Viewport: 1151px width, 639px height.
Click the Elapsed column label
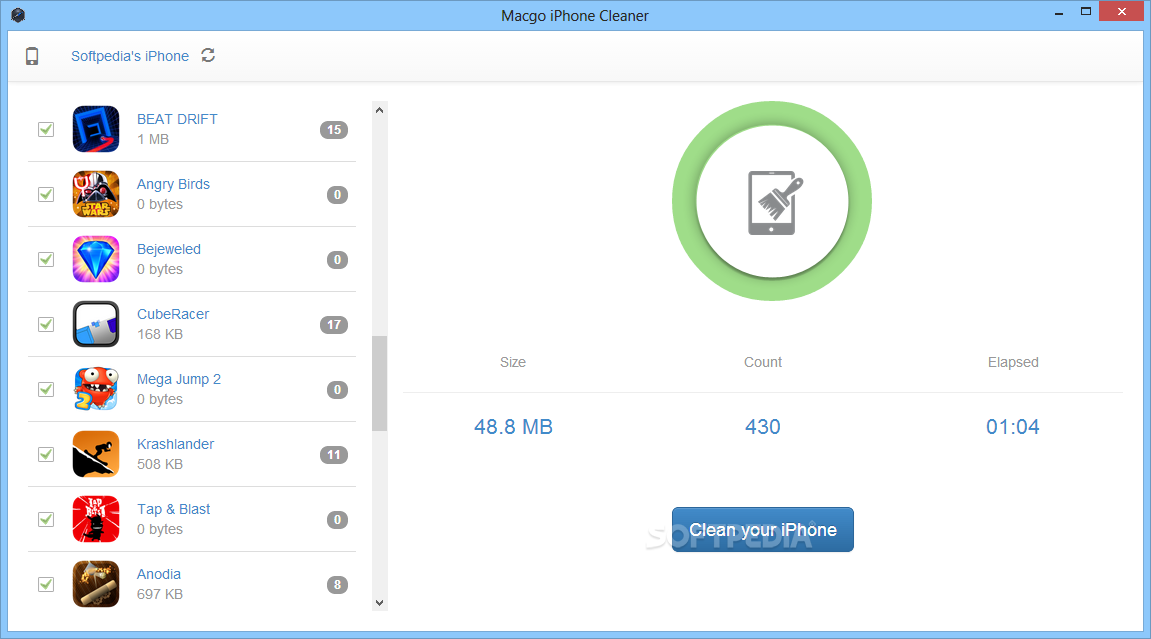coord(1013,362)
